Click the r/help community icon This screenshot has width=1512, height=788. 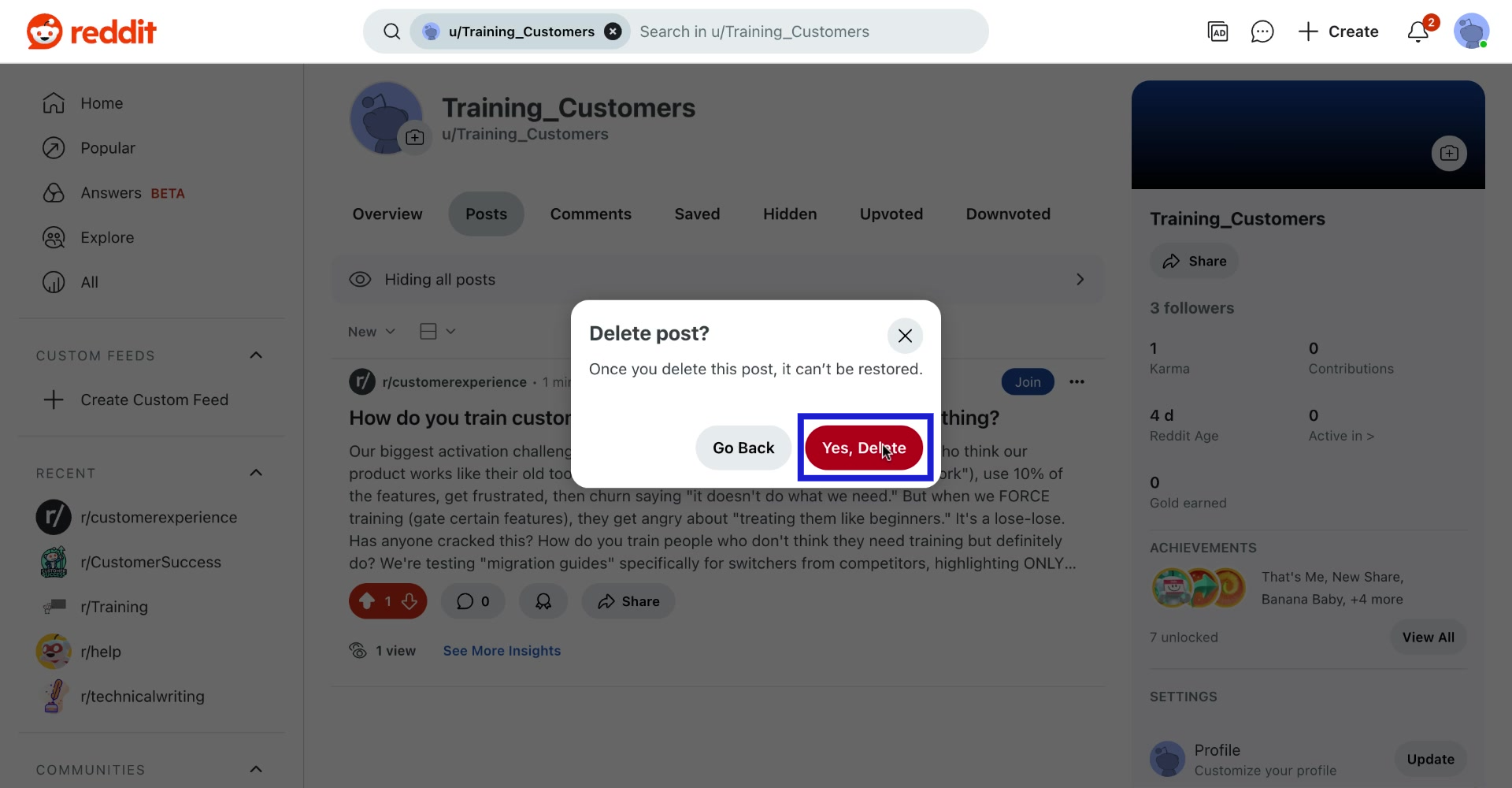click(x=52, y=651)
